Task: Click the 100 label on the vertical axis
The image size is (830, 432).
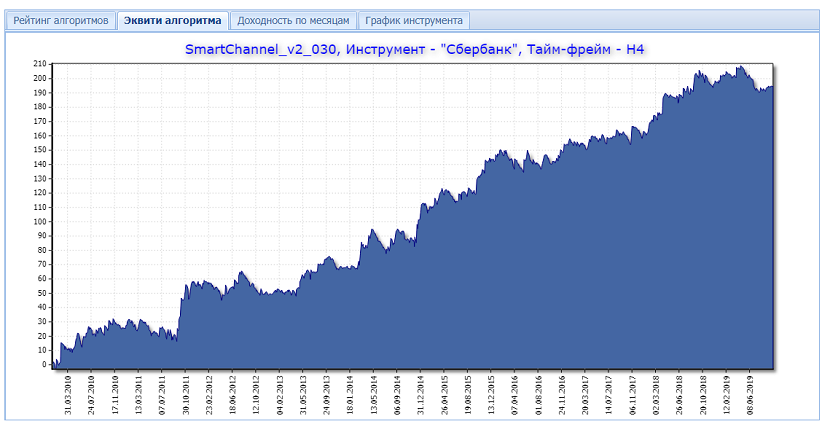Action: (40, 221)
